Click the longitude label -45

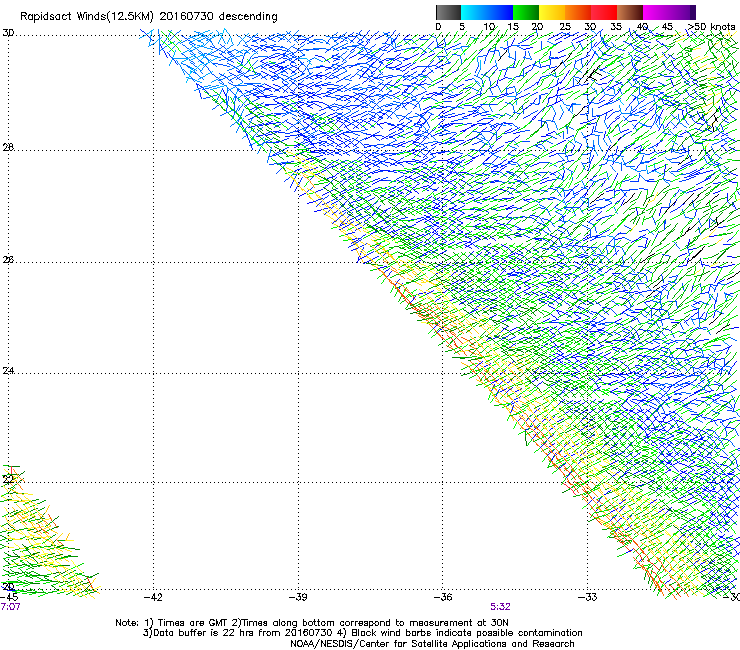9,597
